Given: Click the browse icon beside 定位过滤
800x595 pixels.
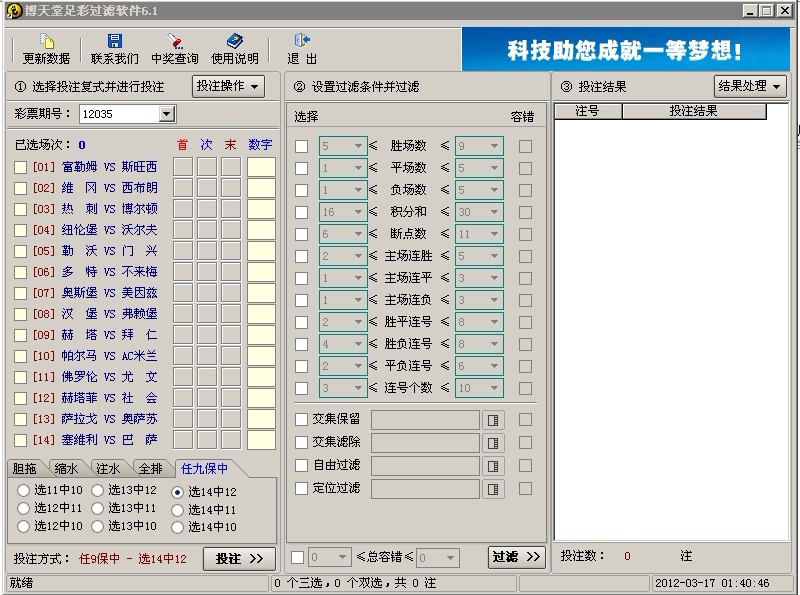Looking at the screenshot, I should (493, 489).
